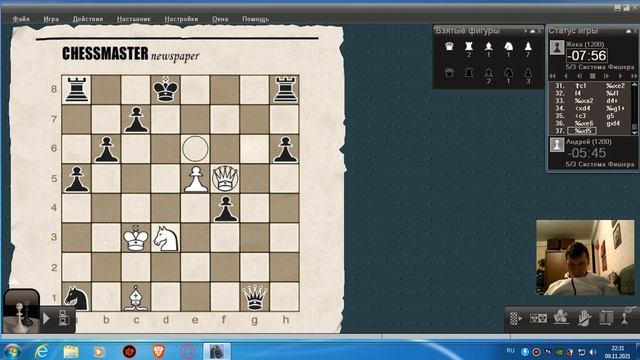Screen dimensions: 640x360
Task: Select the white queen on f5
Action: (225, 178)
